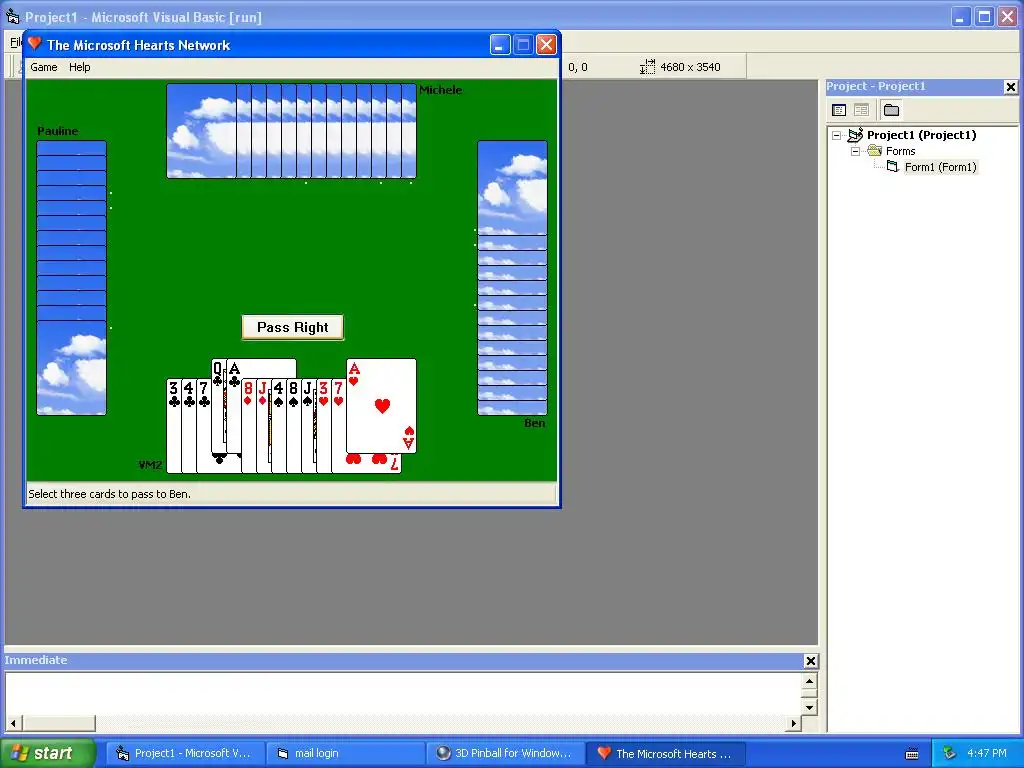The height and width of the screenshot is (768, 1024).
Task: Select the 7 of clubs card
Action: [x=204, y=424]
